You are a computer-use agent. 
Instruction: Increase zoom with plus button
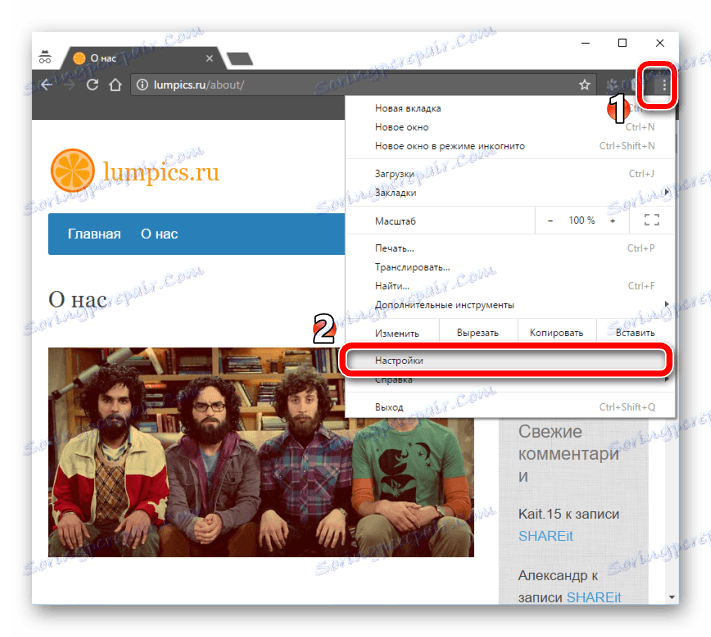pyautogui.click(x=613, y=221)
